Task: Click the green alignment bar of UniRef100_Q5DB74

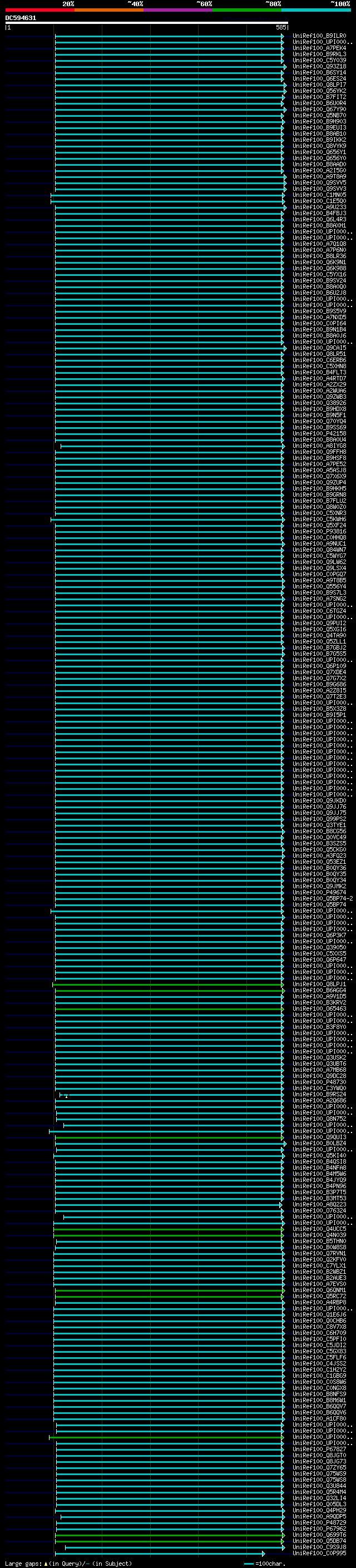Action: click(x=169, y=1541)
